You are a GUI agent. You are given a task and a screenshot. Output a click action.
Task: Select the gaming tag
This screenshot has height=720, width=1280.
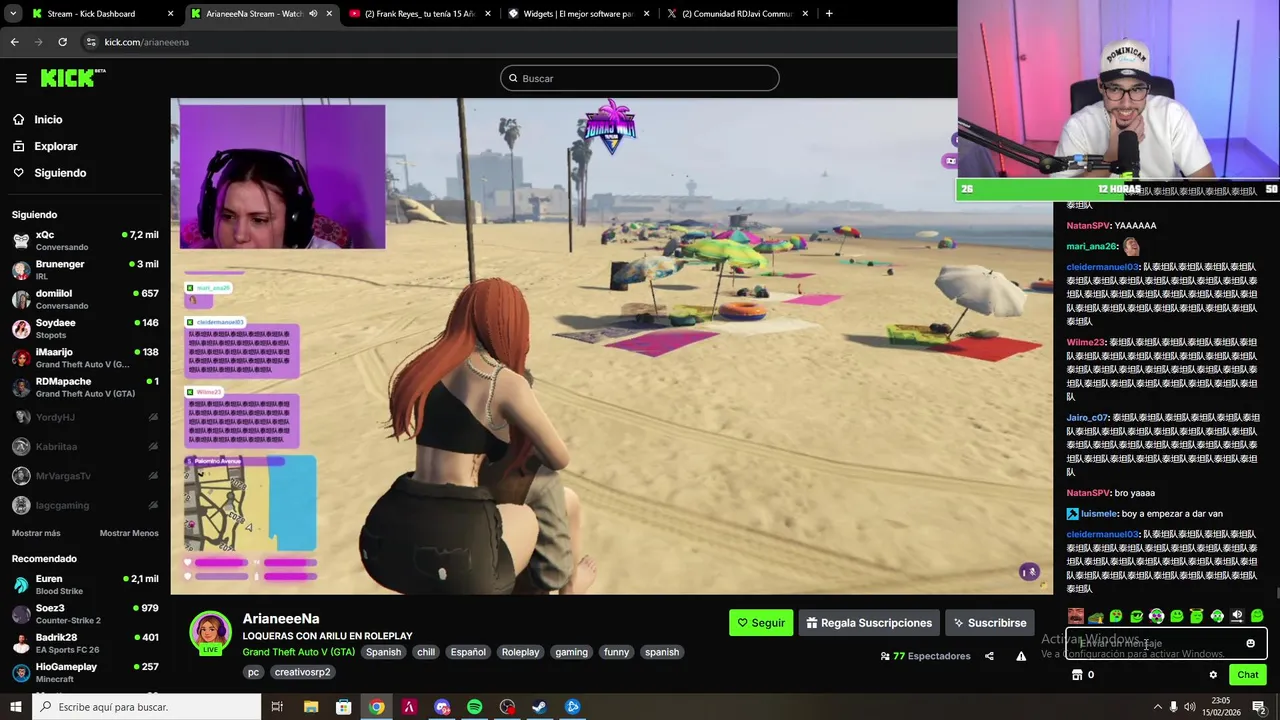(x=571, y=652)
